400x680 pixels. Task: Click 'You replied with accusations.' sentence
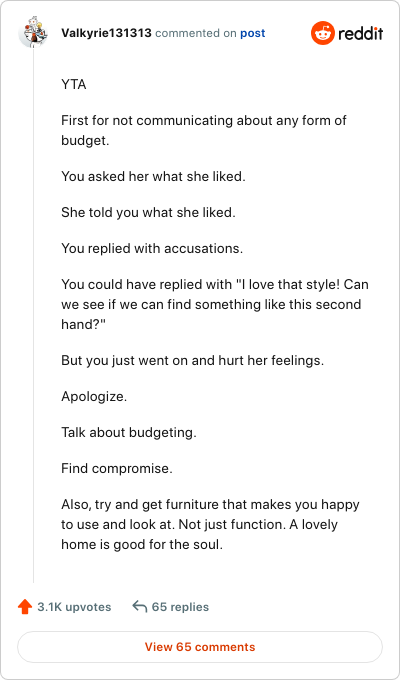[x=152, y=248]
